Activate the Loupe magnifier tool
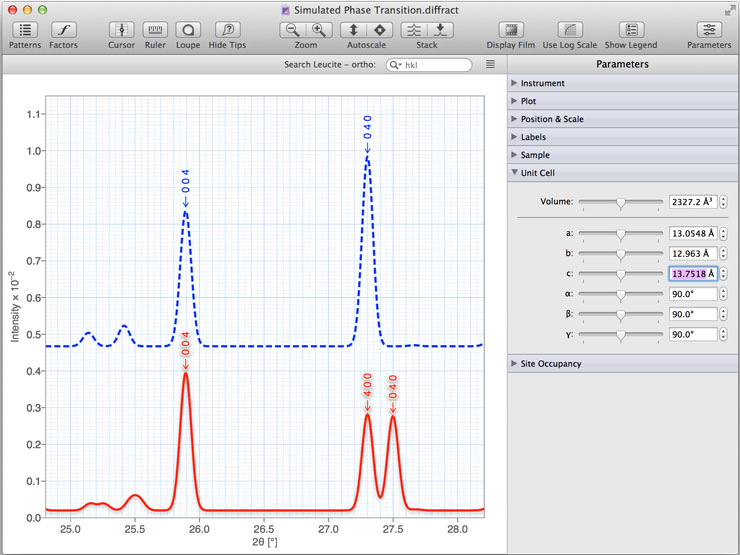 (188, 30)
